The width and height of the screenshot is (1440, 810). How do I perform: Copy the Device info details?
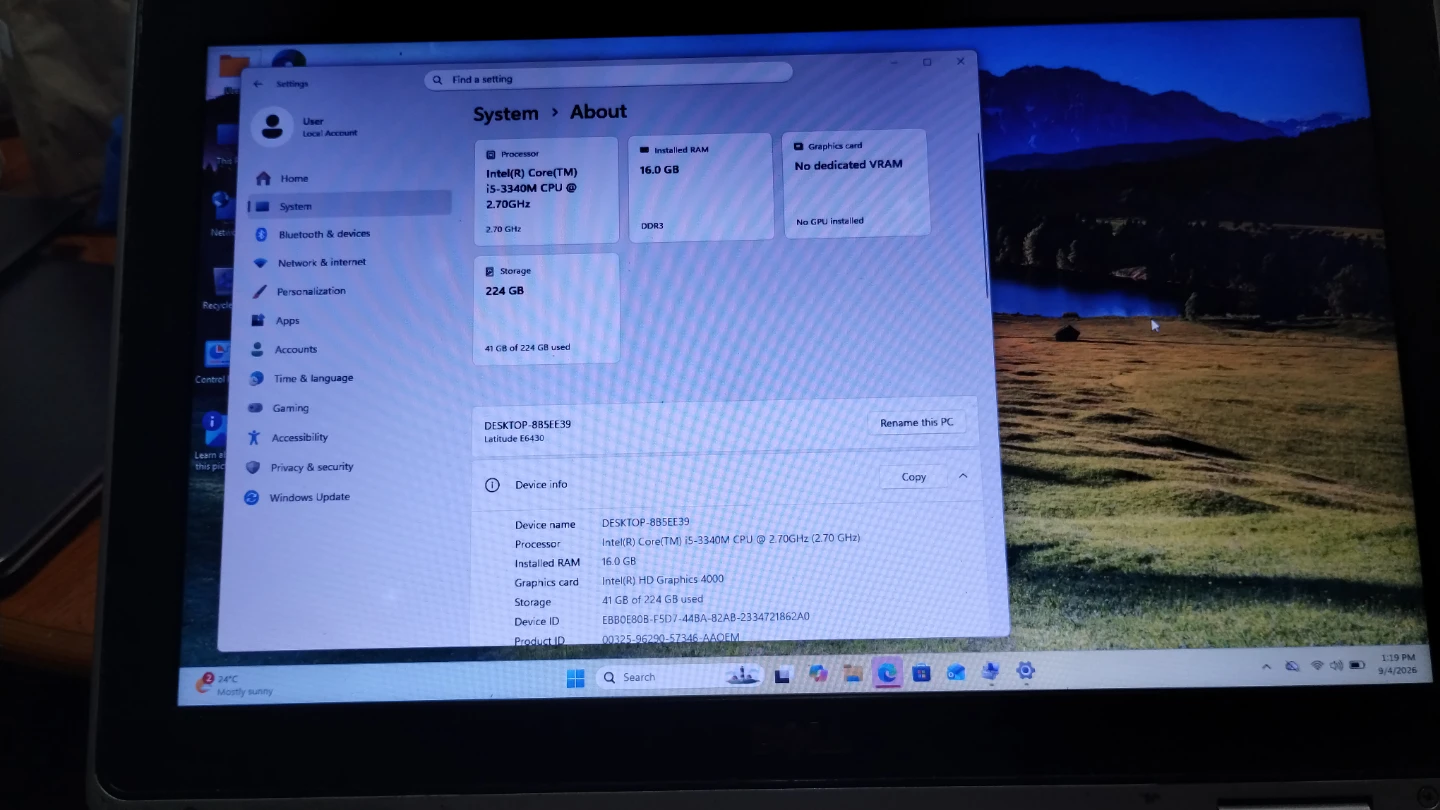click(x=913, y=477)
